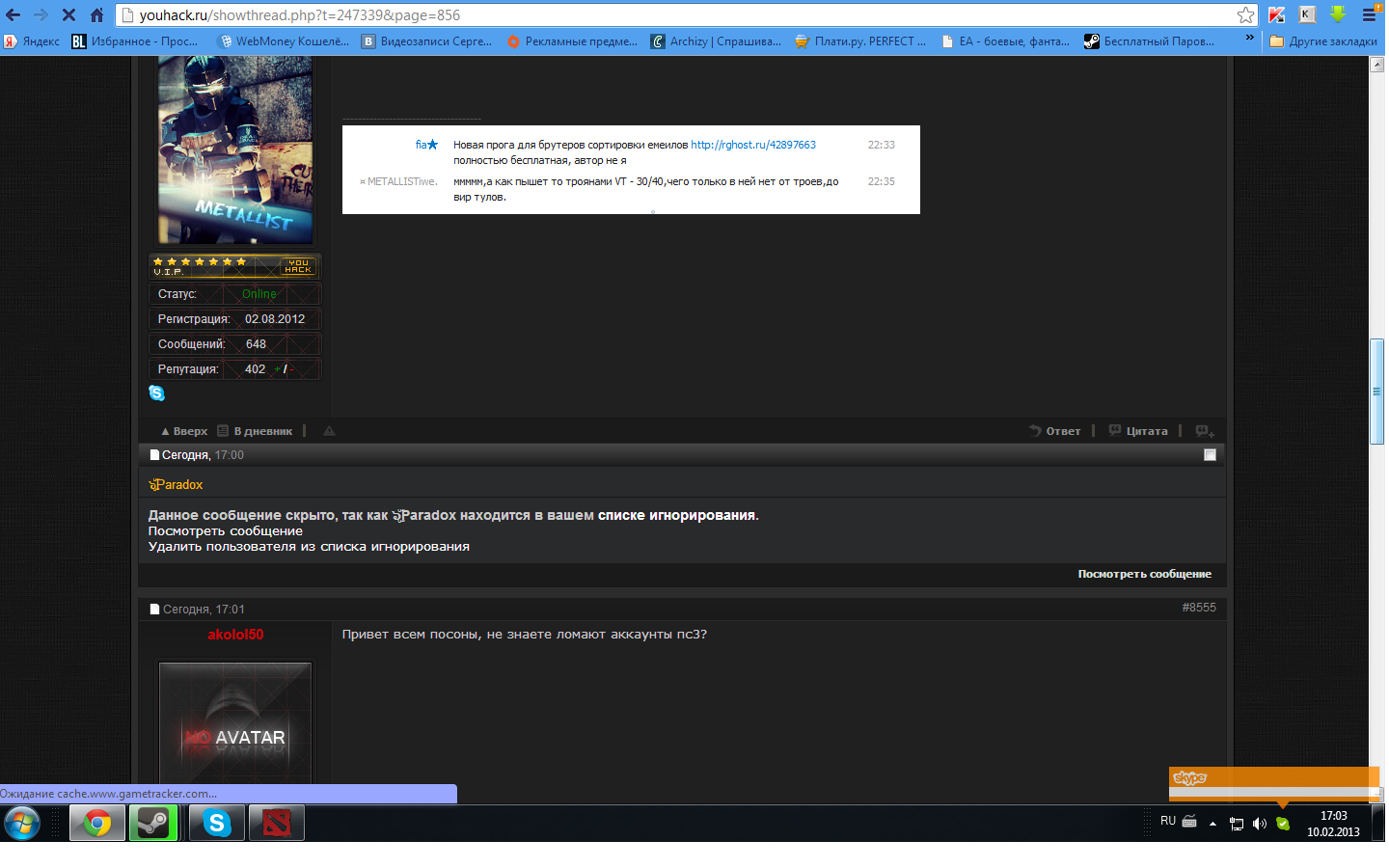This screenshot has height=868, width=1389.
Task: Open the Избранное - Прос... bookmark
Action: [135, 41]
